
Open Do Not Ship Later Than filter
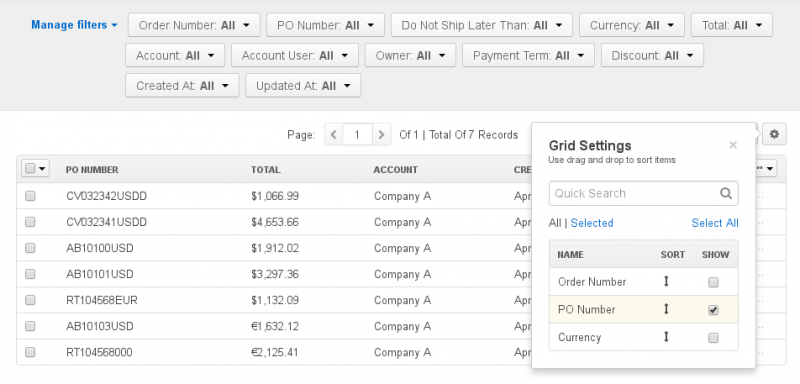[x=482, y=25]
